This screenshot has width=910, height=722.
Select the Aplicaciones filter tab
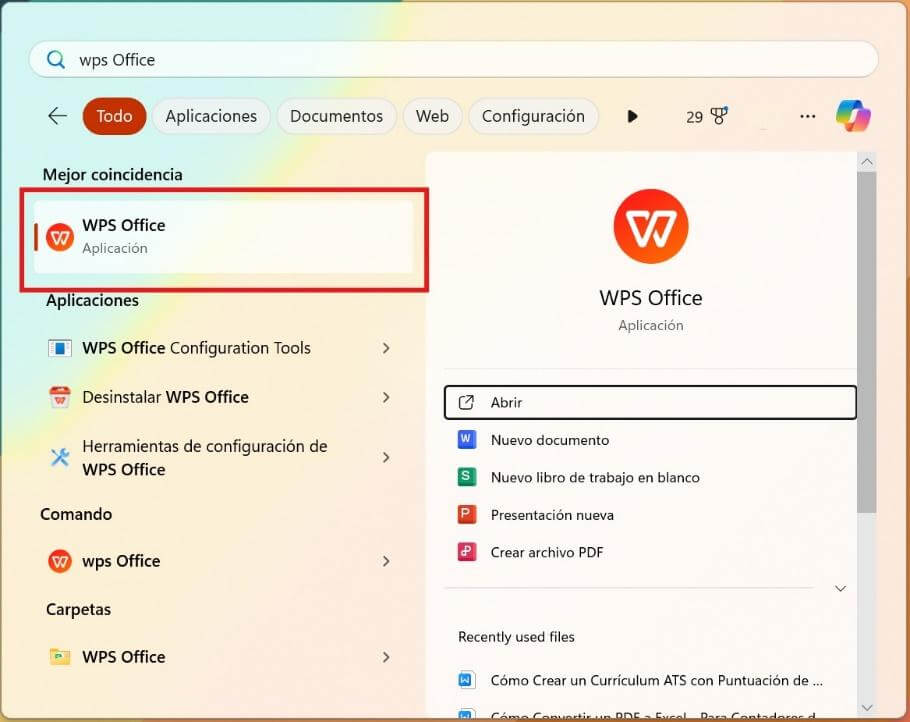(x=211, y=116)
